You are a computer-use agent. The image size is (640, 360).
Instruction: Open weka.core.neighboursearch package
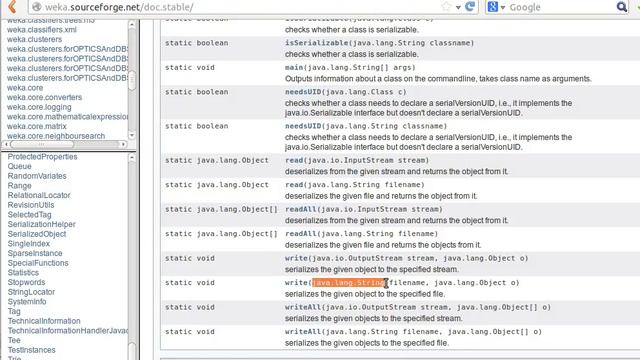(56, 136)
